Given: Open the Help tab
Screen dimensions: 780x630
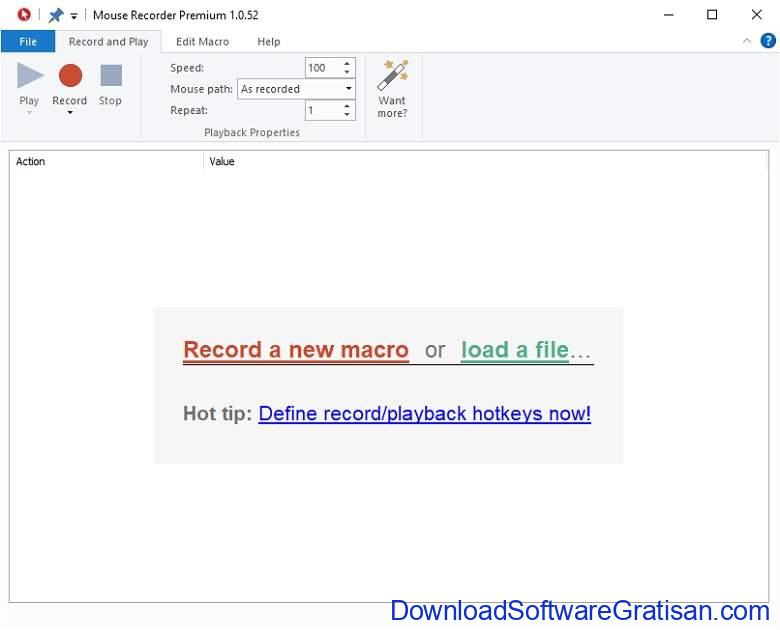Looking at the screenshot, I should 269,42.
